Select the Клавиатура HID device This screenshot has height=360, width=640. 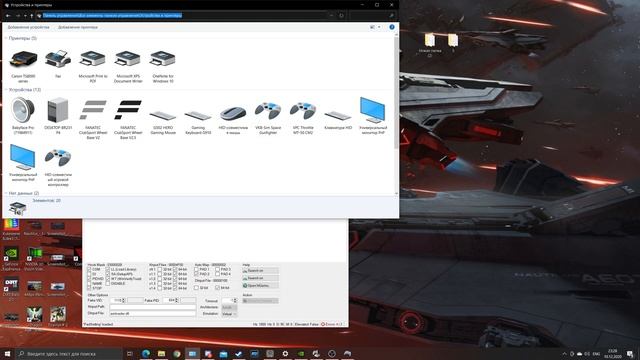coord(338,120)
